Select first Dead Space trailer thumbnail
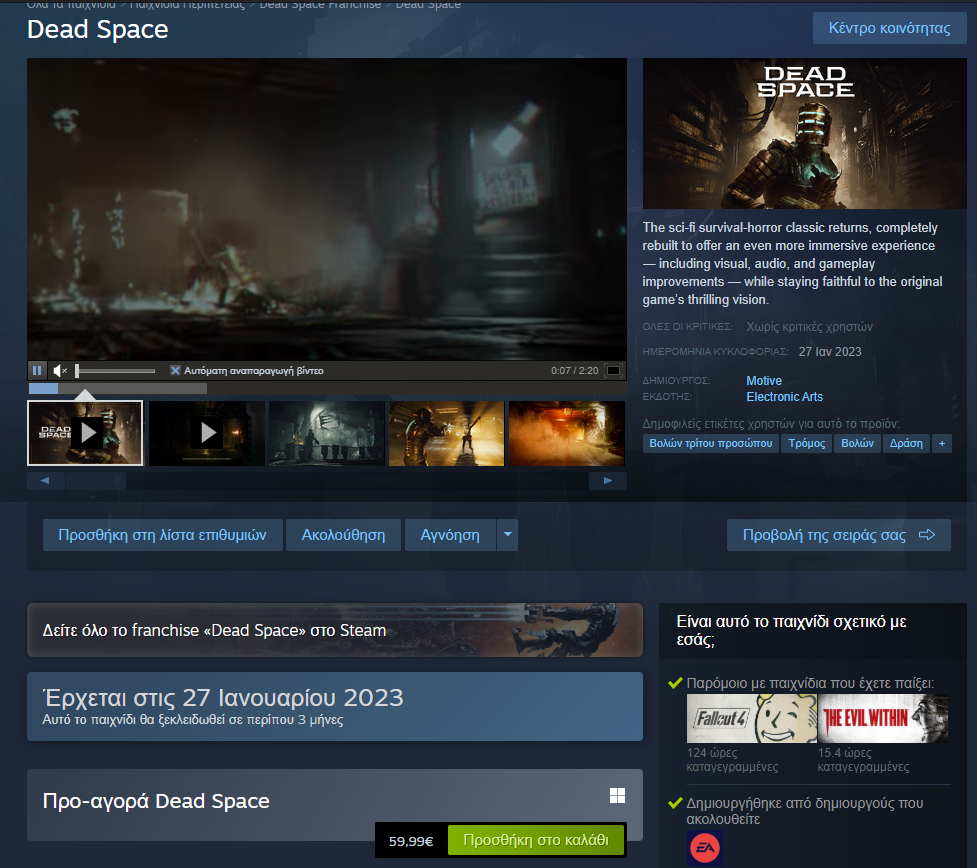The height and width of the screenshot is (868, 977). coord(85,433)
